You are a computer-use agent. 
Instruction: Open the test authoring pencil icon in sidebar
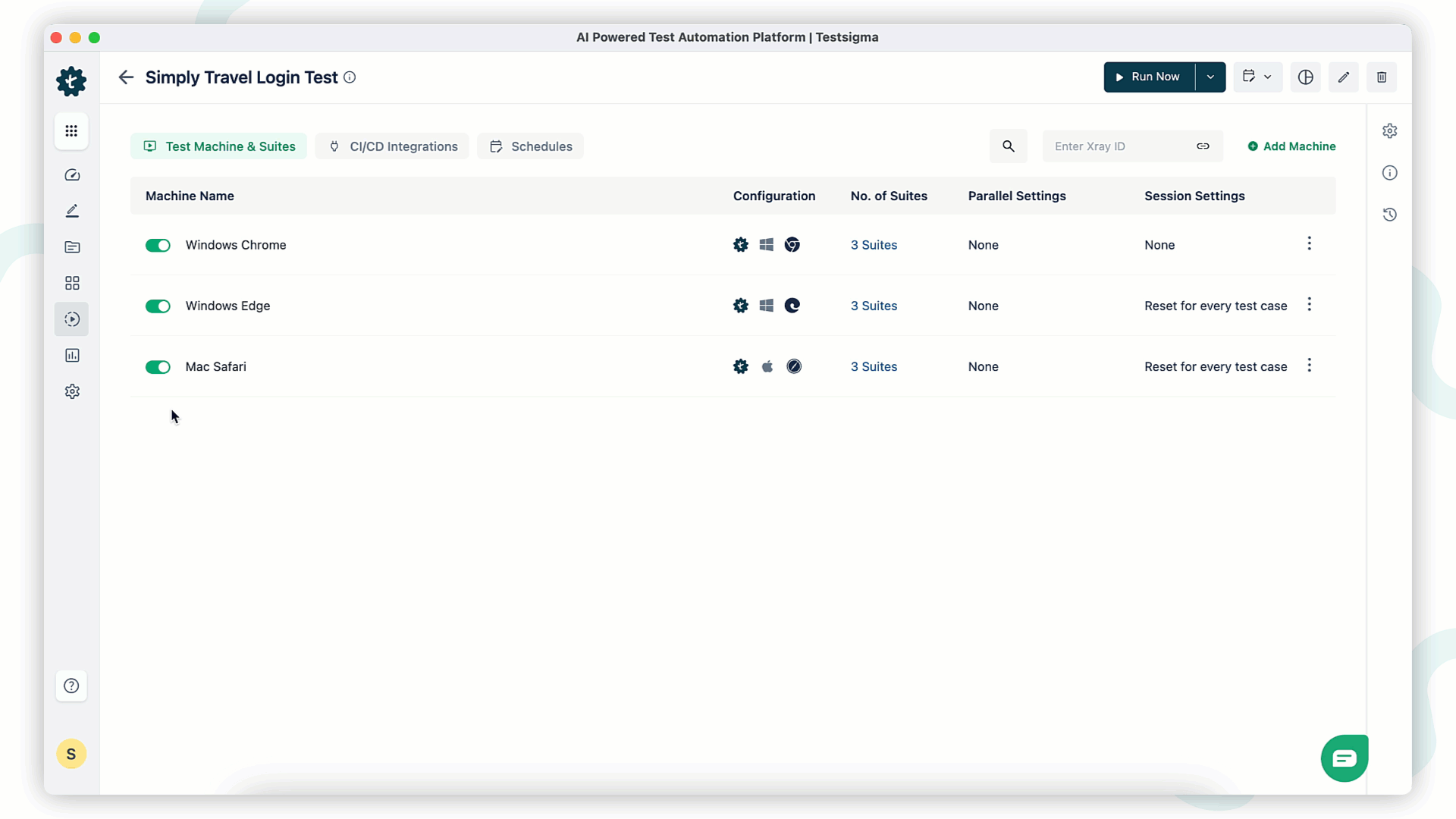point(72,211)
